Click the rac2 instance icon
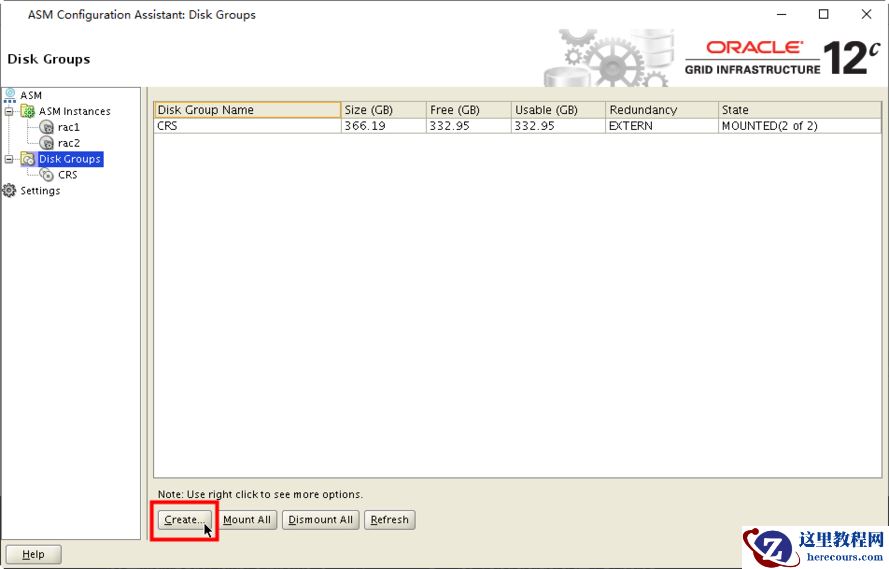 click(47, 143)
